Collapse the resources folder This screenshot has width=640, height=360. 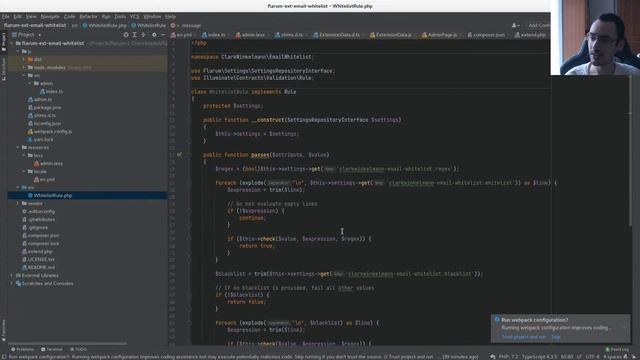coord(18,147)
